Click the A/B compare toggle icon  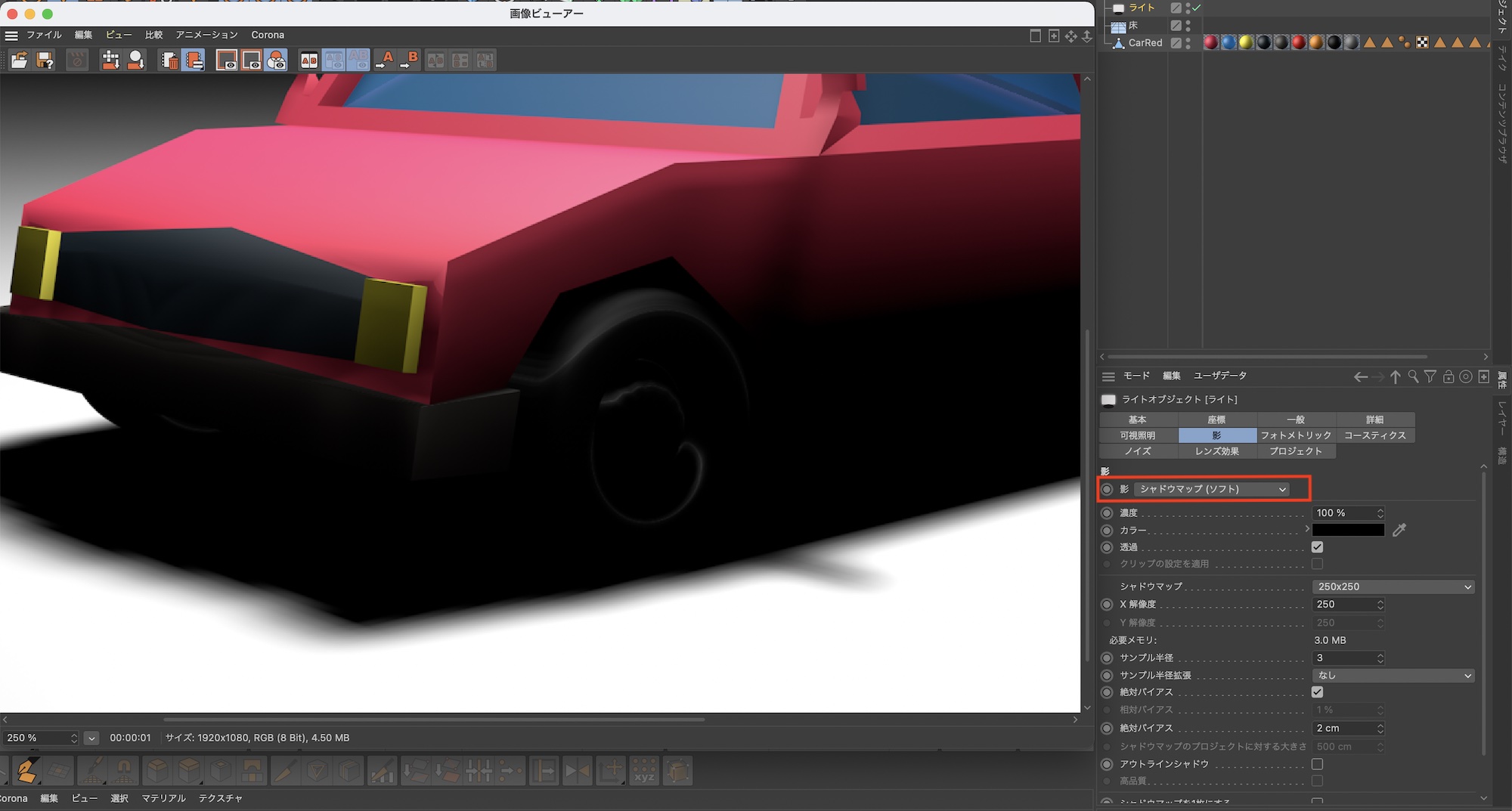pyautogui.click(x=308, y=60)
